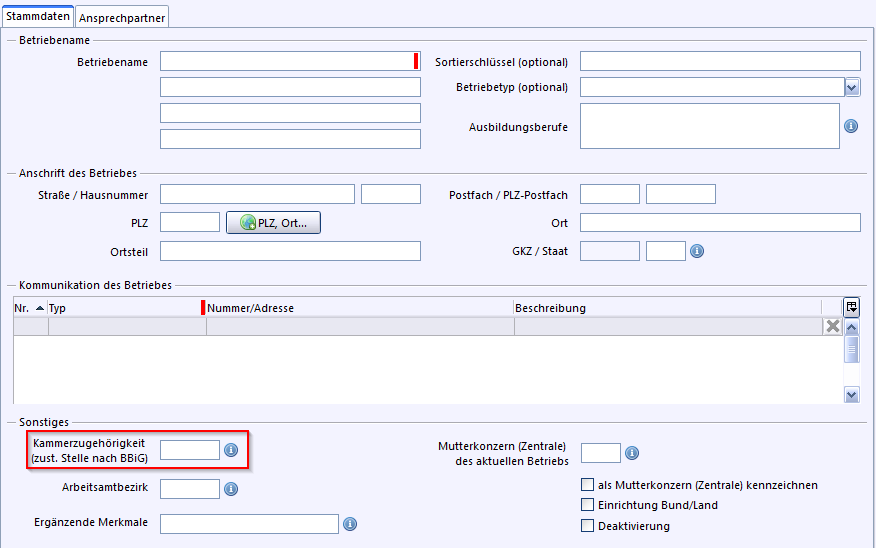Click info icon beside Ergänzende Merkmale
The height and width of the screenshot is (548, 877).
(x=350, y=524)
